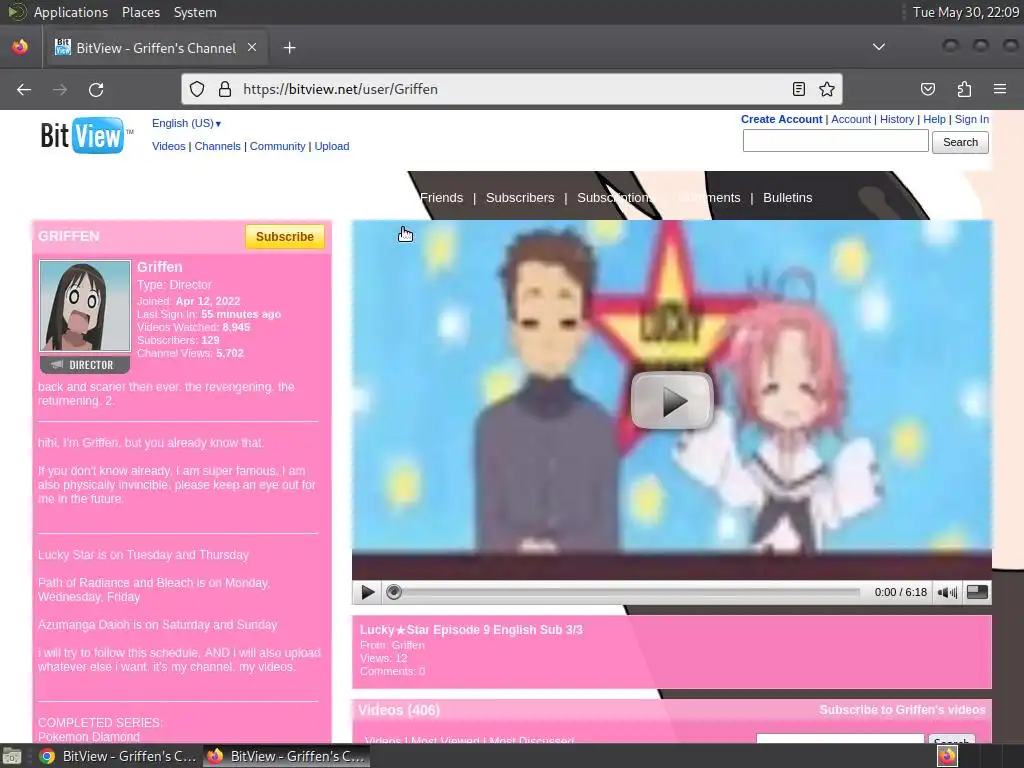
Task: Switch to the Firefox BitView taskbar window
Action: coord(285,756)
